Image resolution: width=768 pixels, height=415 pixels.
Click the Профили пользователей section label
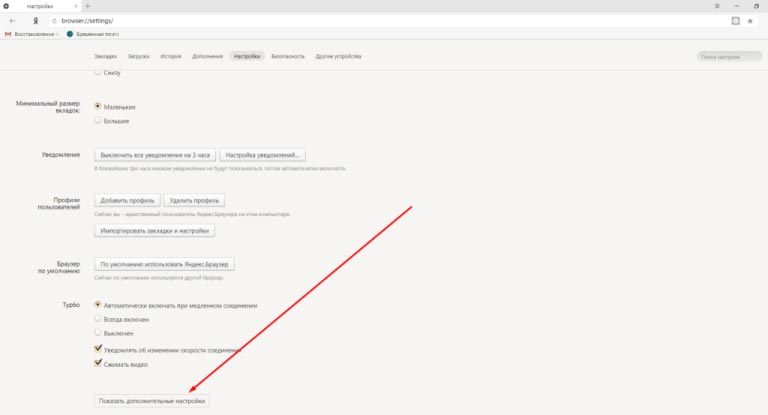coord(59,203)
